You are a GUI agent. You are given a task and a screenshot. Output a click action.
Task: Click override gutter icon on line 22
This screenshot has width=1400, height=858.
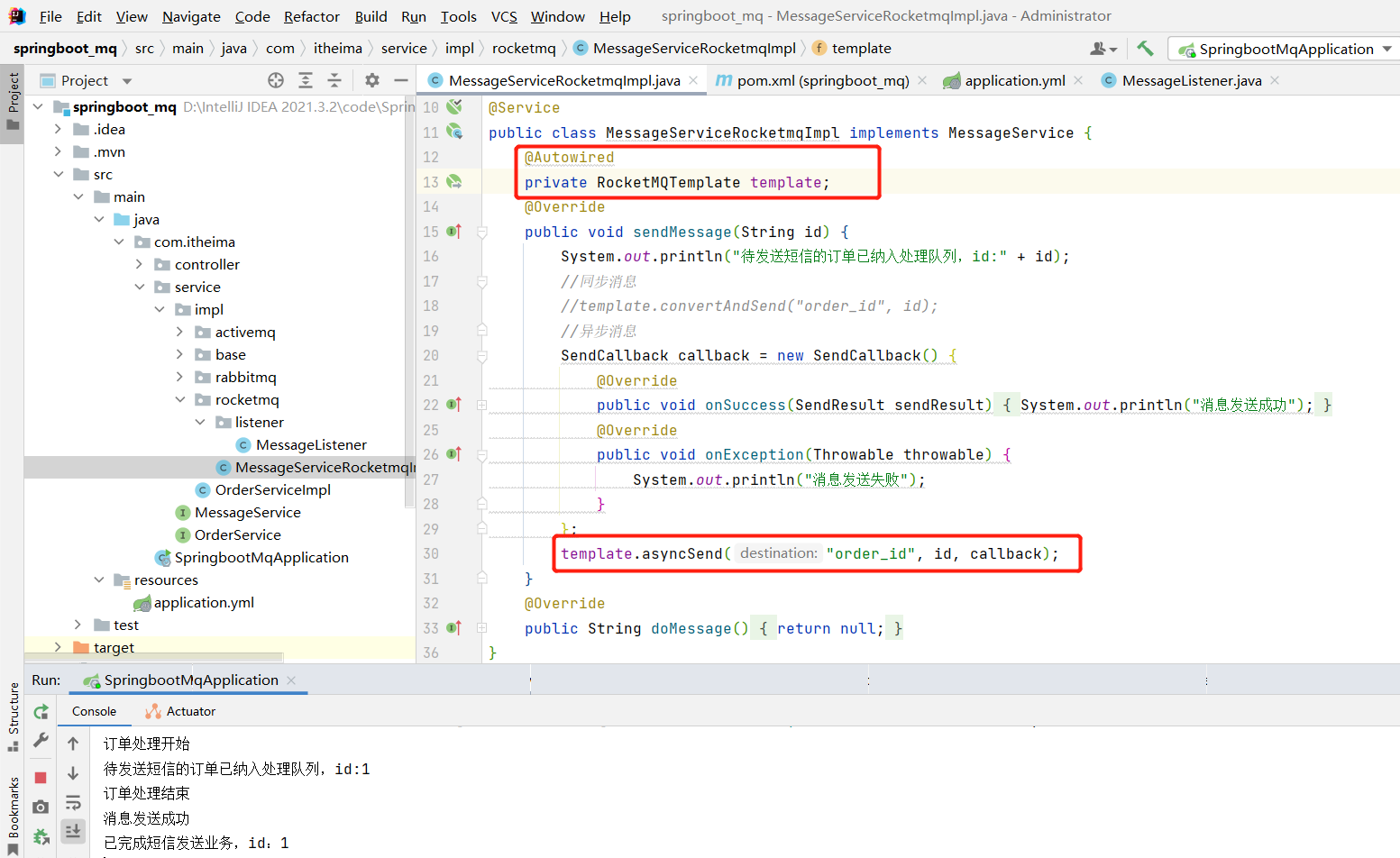coord(454,405)
